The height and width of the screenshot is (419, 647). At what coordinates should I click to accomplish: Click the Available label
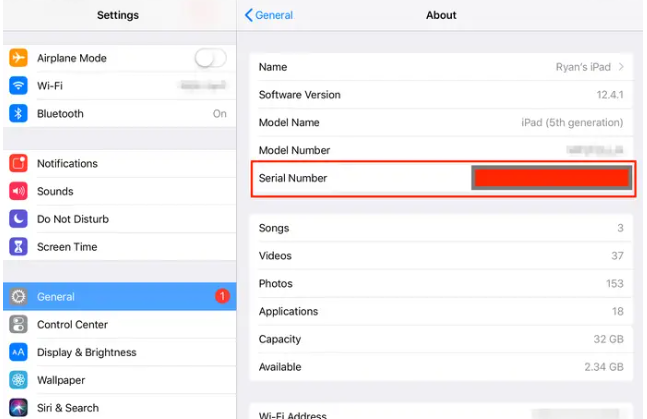click(x=280, y=367)
